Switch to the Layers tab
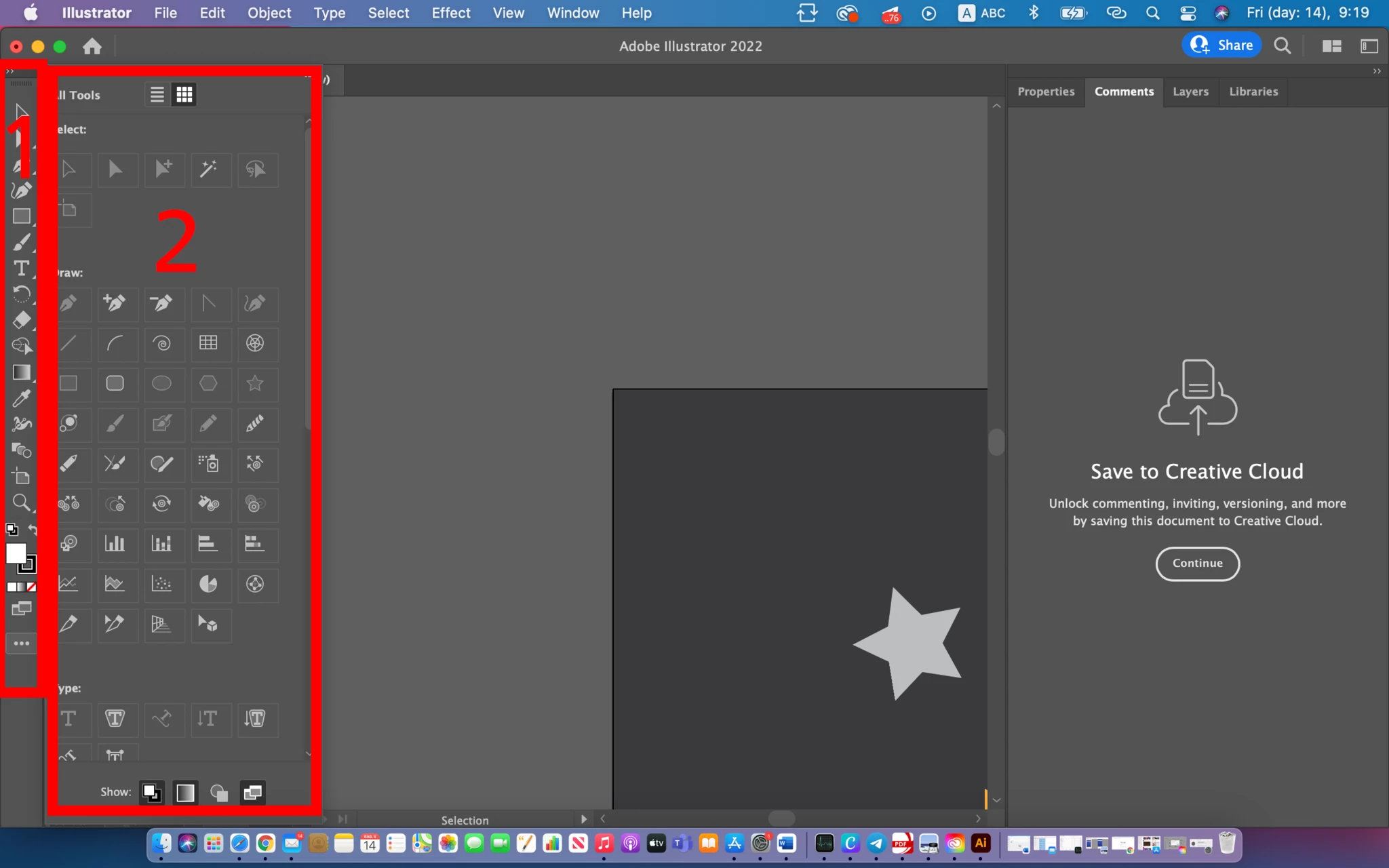Screen dimensions: 1389x868 [1190, 92]
